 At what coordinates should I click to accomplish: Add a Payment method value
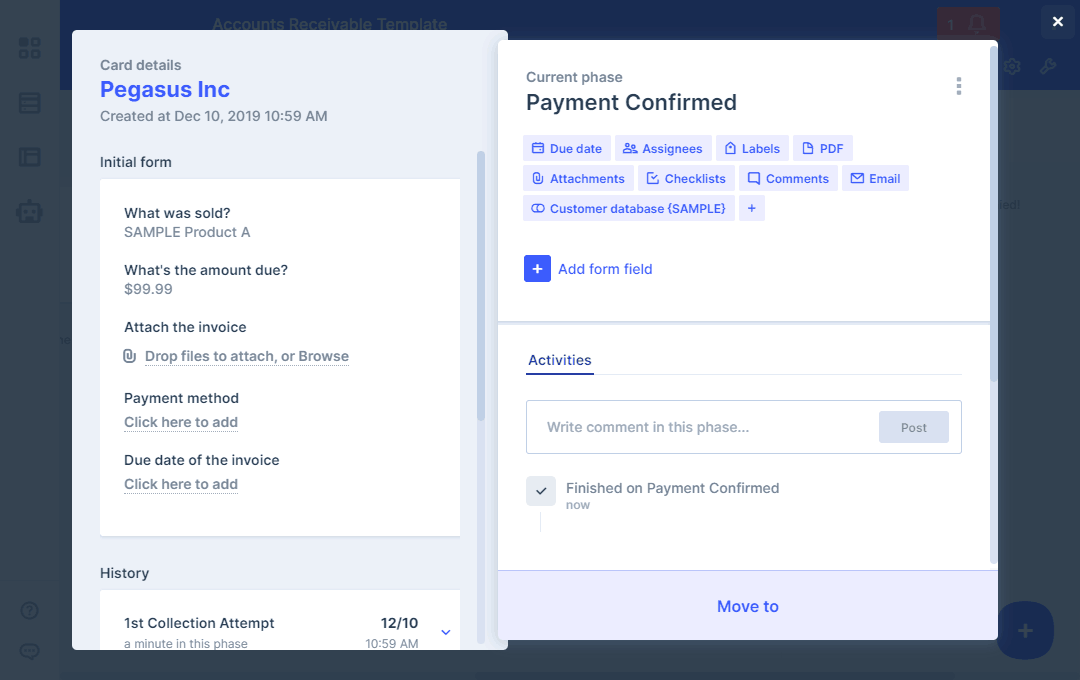pos(181,422)
